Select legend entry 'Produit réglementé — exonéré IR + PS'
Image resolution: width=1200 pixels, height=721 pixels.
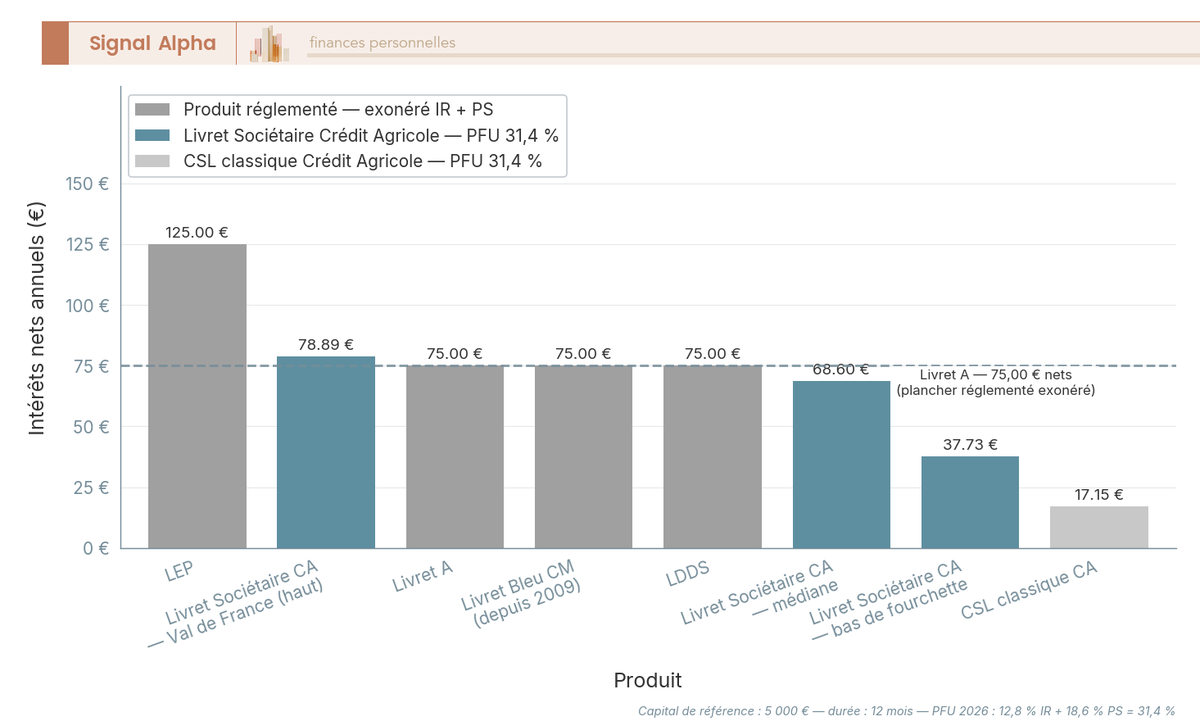[x=339, y=108]
